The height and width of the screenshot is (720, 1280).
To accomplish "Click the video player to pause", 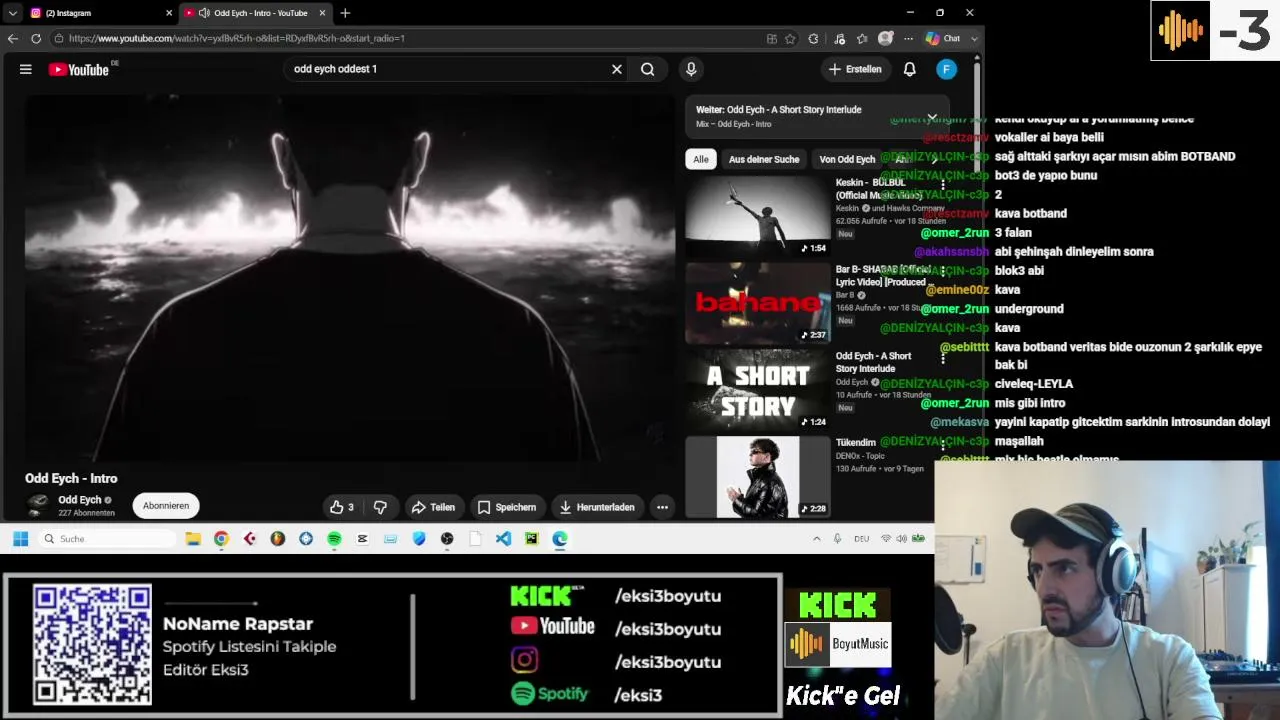I will click(350, 278).
